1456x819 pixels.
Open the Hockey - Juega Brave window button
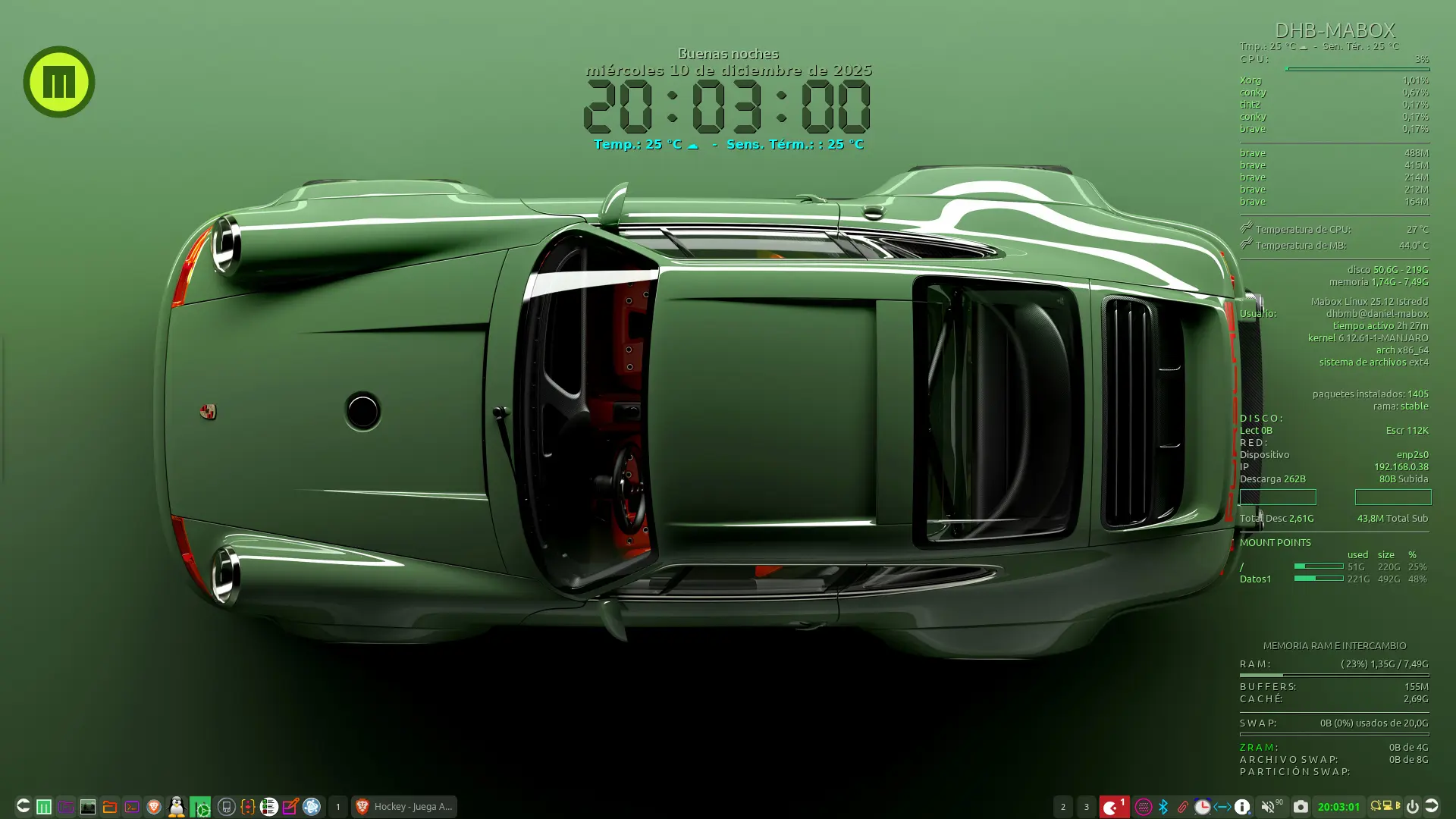[x=404, y=807]
